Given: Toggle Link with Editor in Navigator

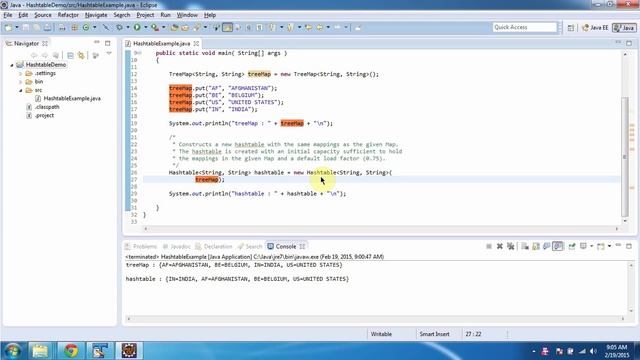Looking at the screenshot, I should [81, 55].
